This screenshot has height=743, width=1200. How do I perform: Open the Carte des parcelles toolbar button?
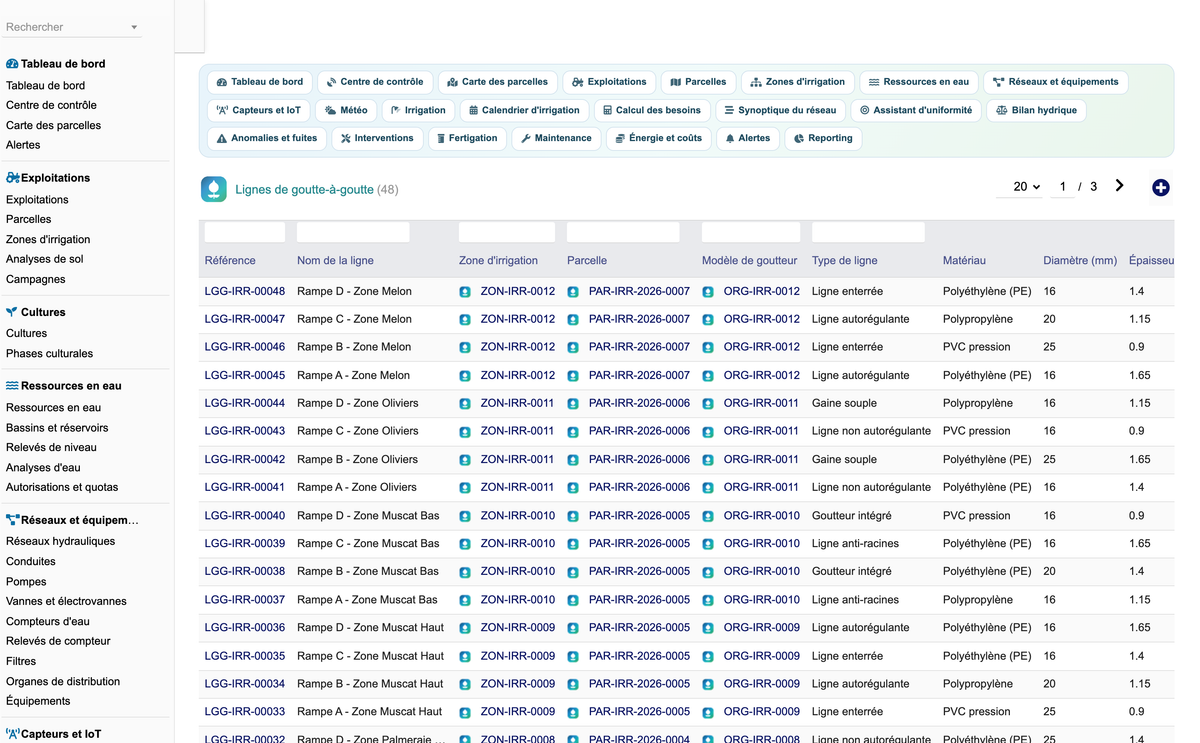pyautogui.click(x=498, y=82)
